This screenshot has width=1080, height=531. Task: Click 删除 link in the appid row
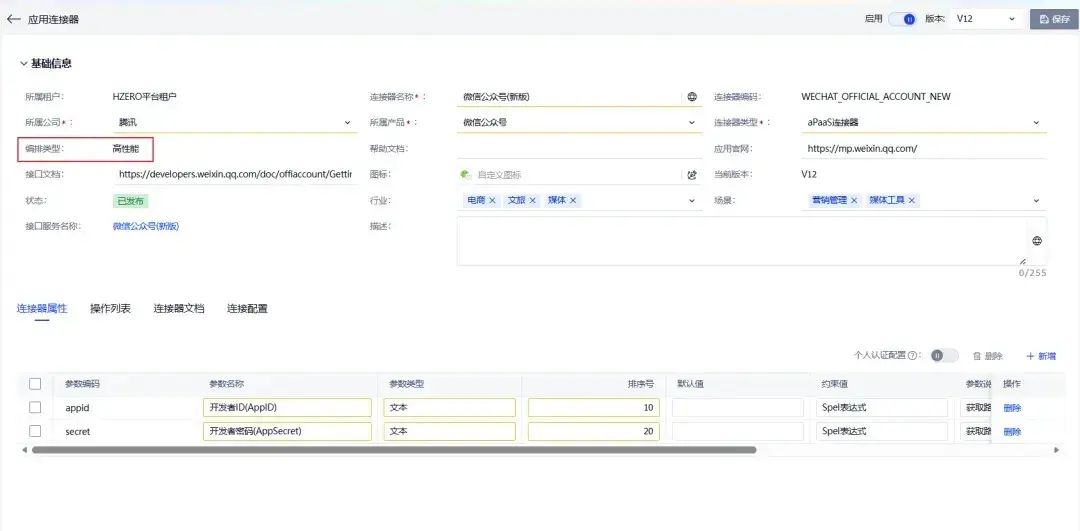click(x=1012, y=408)
